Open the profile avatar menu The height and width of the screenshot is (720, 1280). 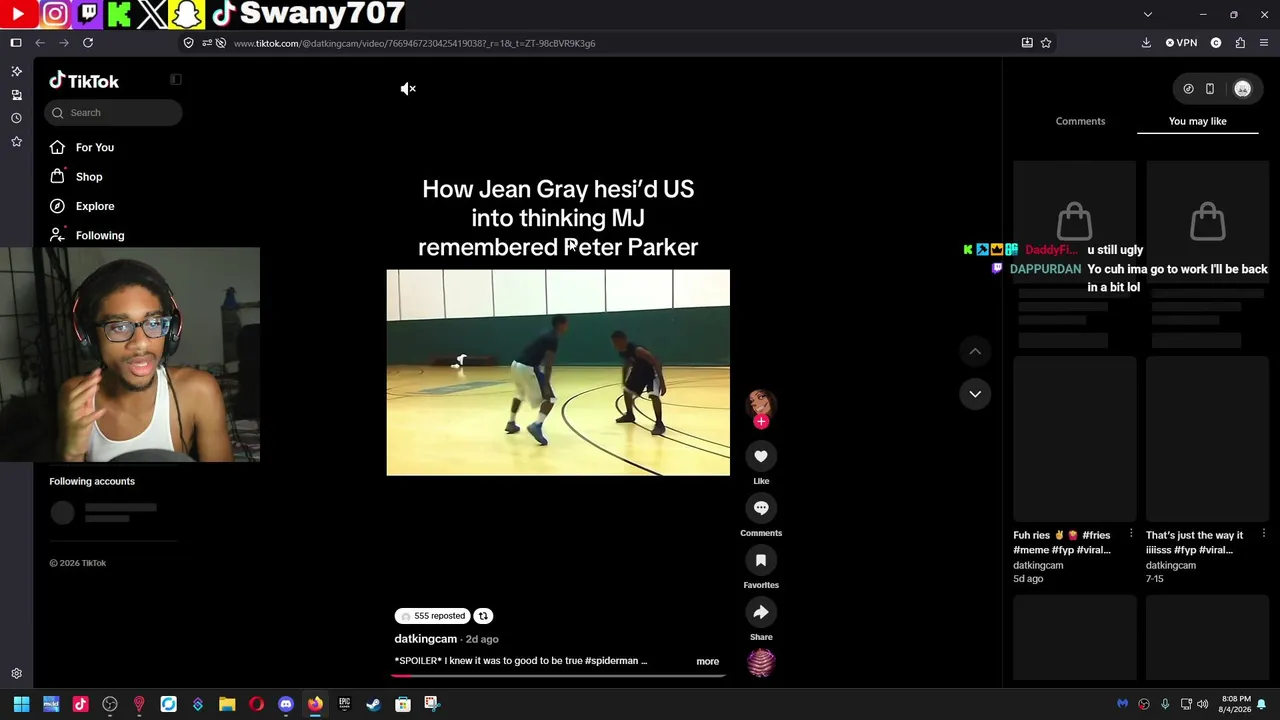[x=1243, y=89]
